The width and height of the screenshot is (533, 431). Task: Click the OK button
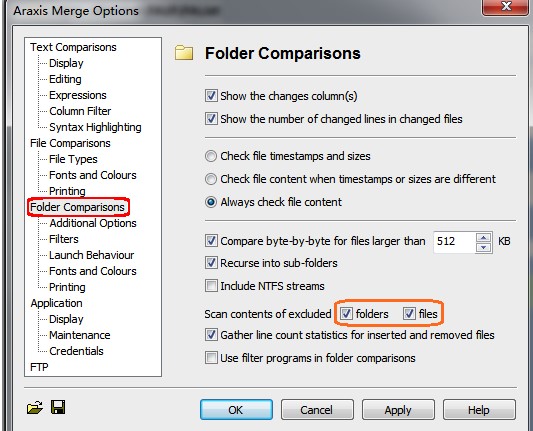[x=236, y=410]
